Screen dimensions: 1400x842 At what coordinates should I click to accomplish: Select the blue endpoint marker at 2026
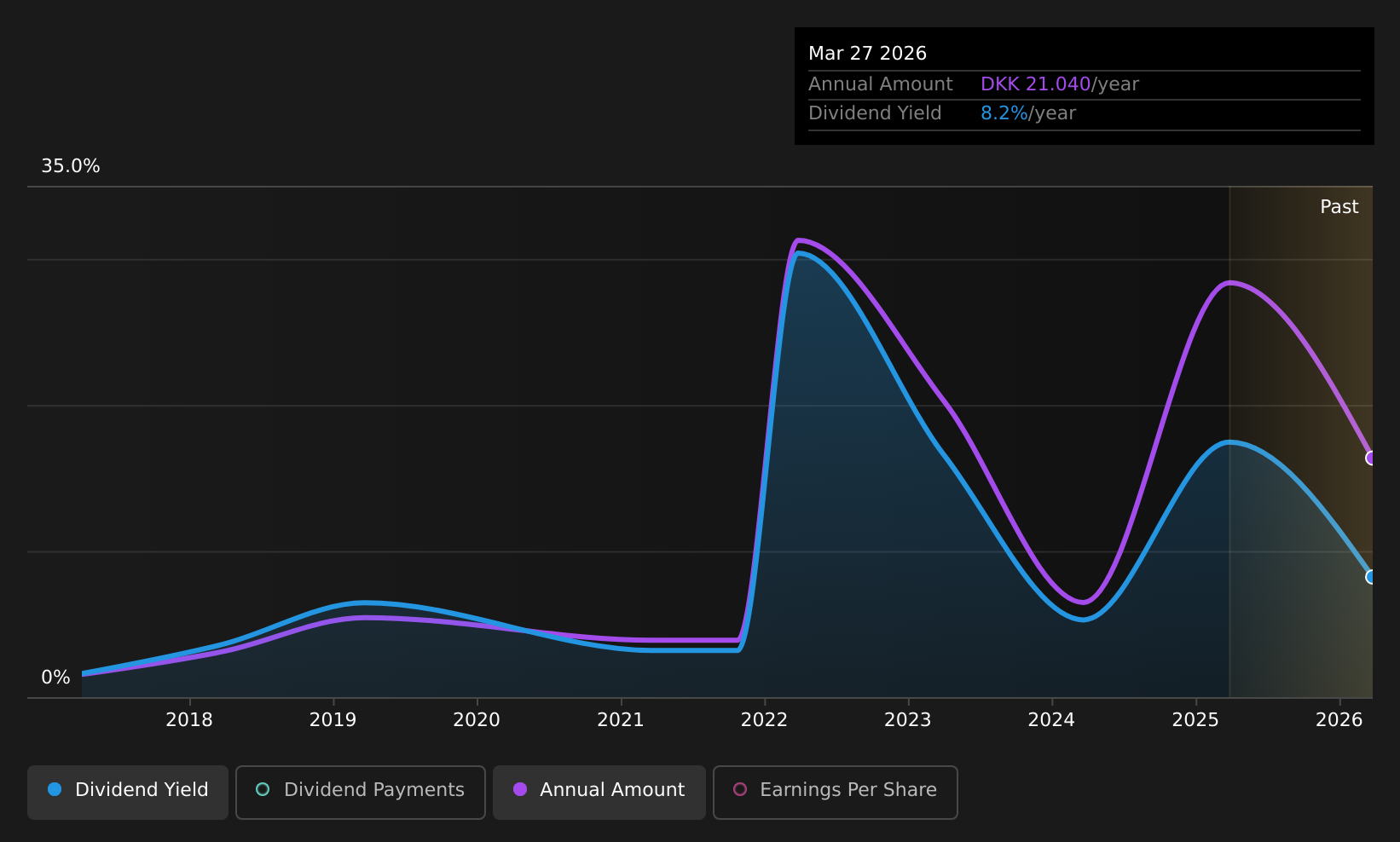1371,577
